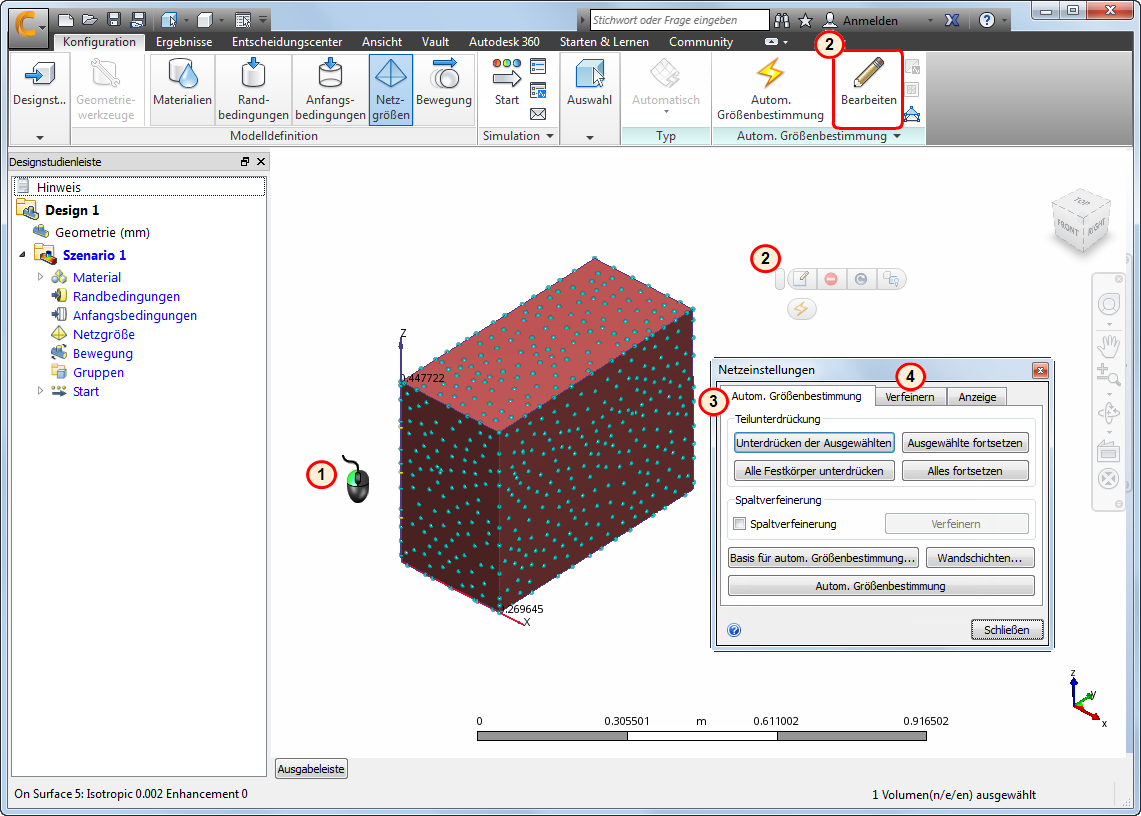Expand the Material tree node

click(41, 277)
